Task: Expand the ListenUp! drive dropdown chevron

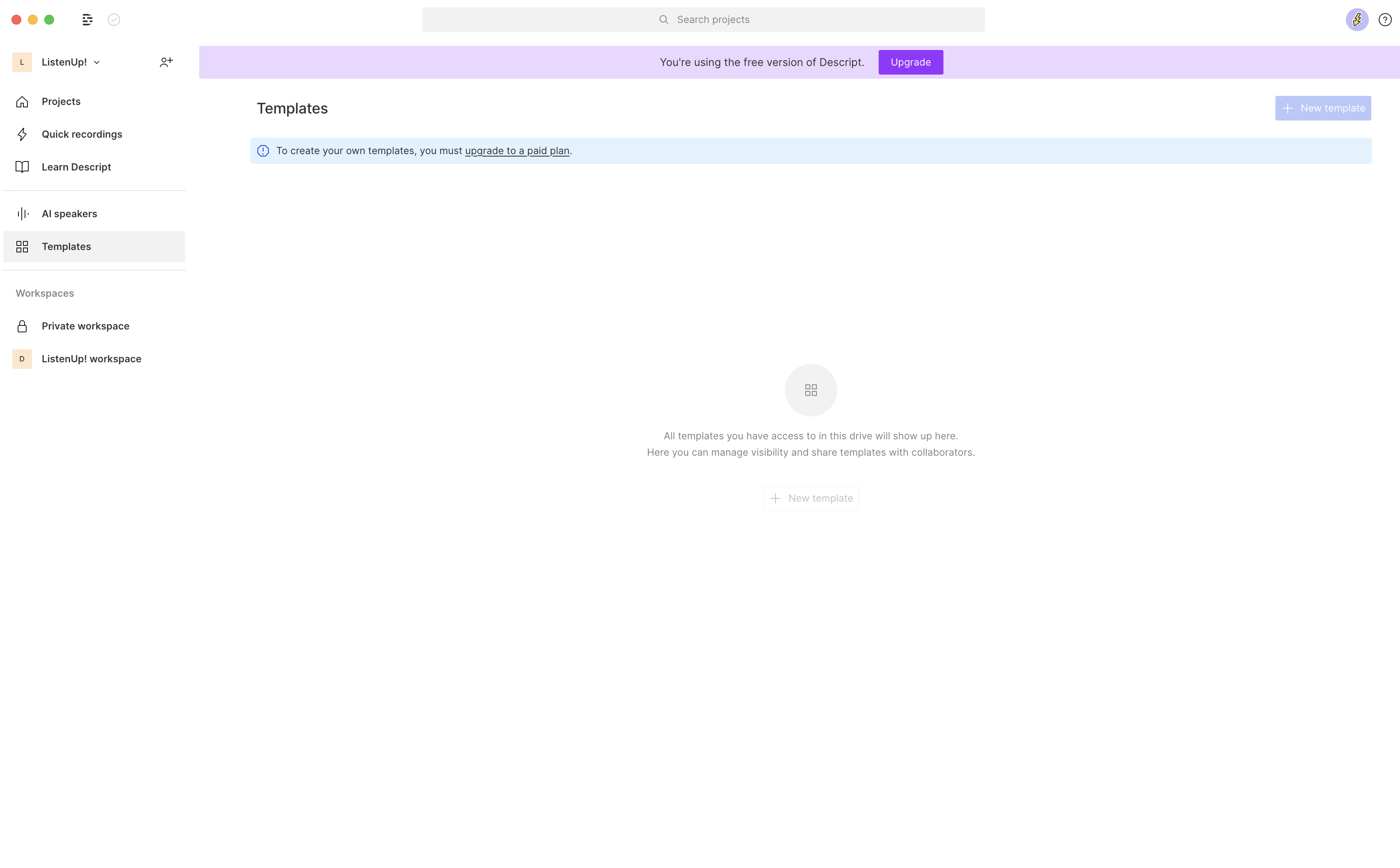Action: tap(97, 62)
